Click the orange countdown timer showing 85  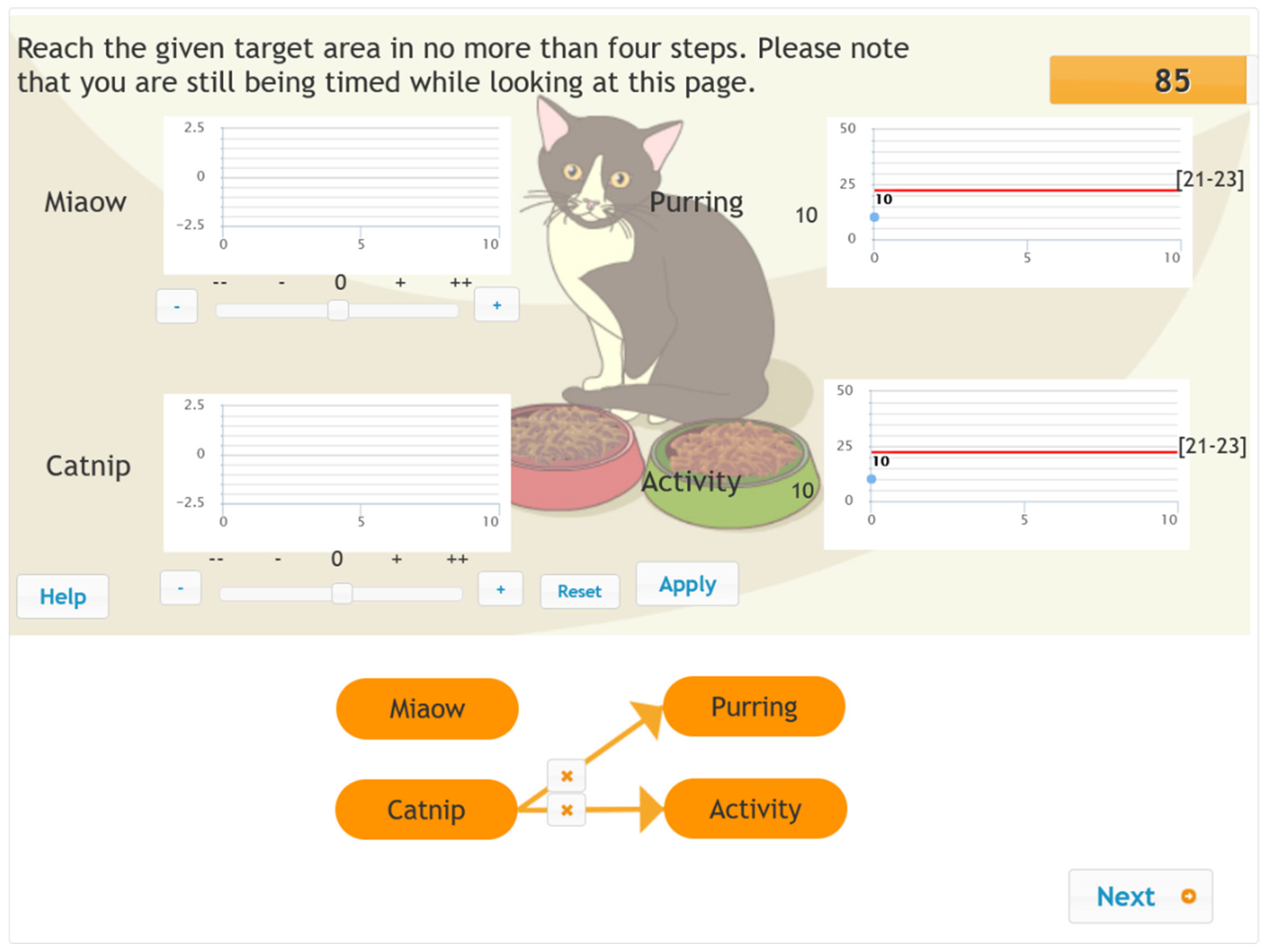1148,81
